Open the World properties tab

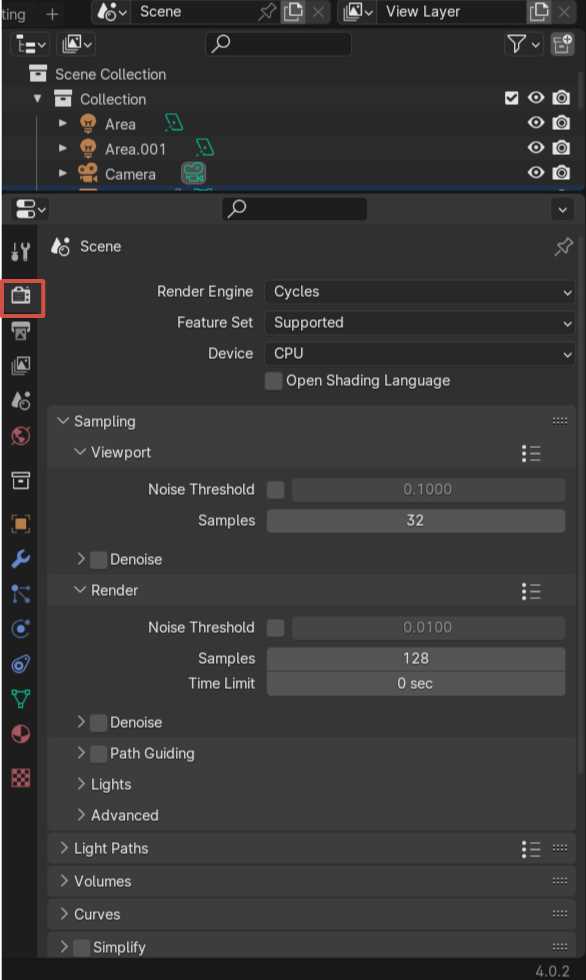21,436
